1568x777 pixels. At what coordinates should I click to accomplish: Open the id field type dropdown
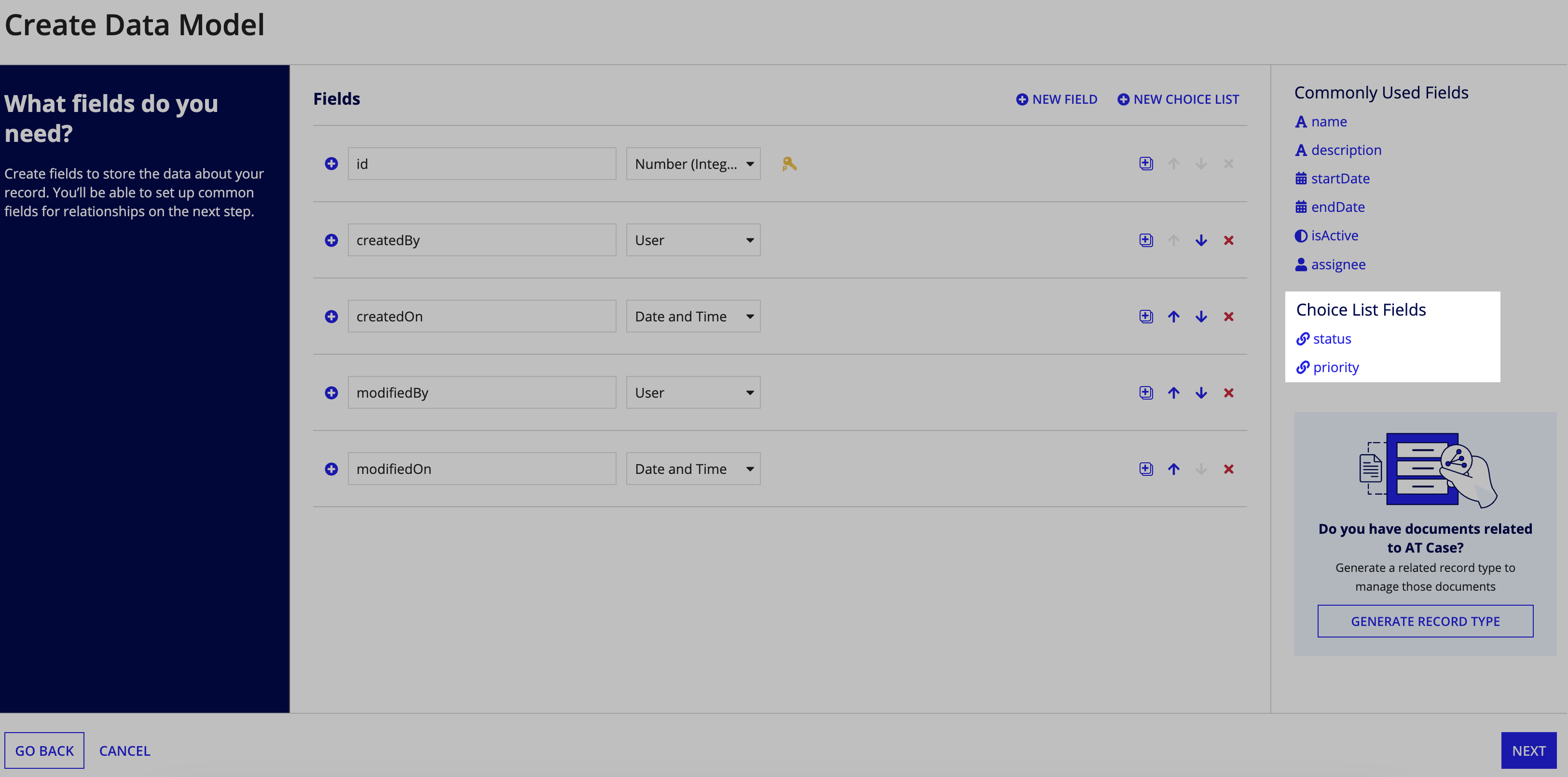pos(693,164)
